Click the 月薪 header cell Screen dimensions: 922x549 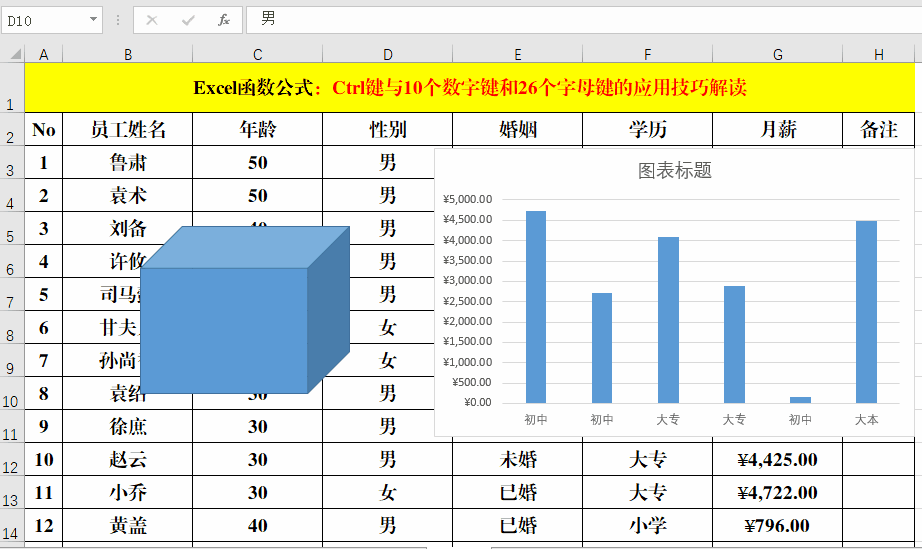click(777, 129)
